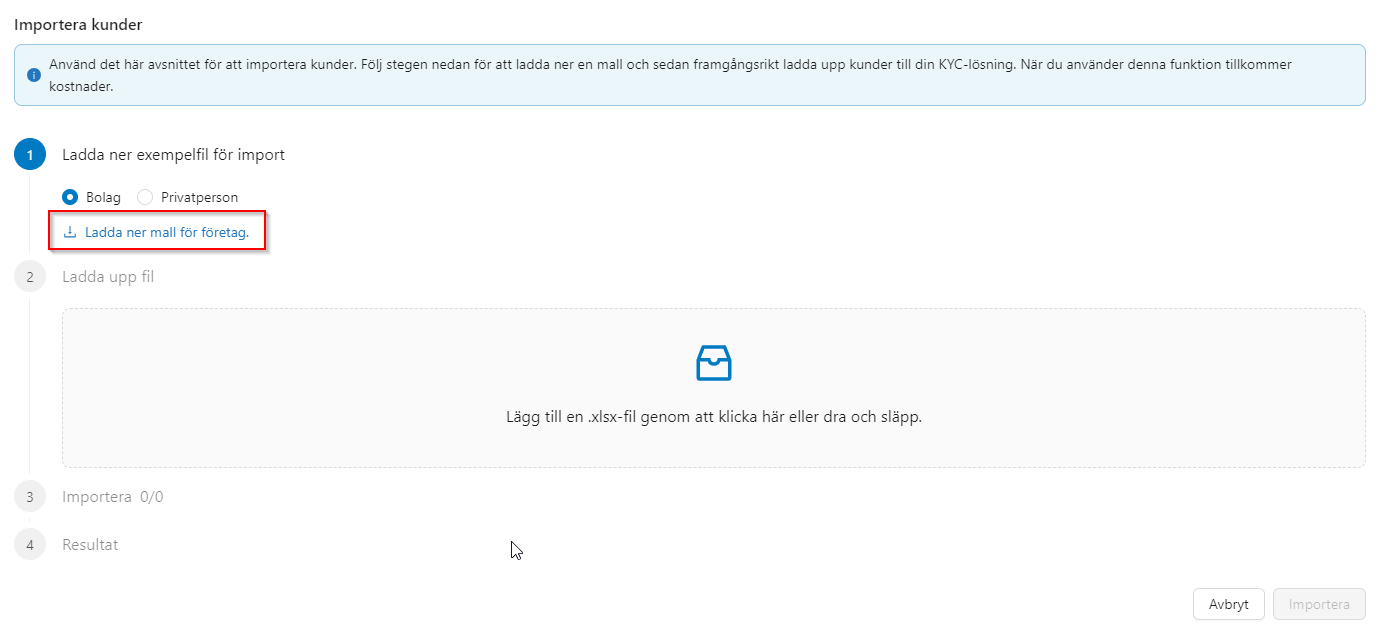This screenshot has height=627, width=1381.
Task: Click the 'Resultat' step title
Action: [x=90, y=545]
